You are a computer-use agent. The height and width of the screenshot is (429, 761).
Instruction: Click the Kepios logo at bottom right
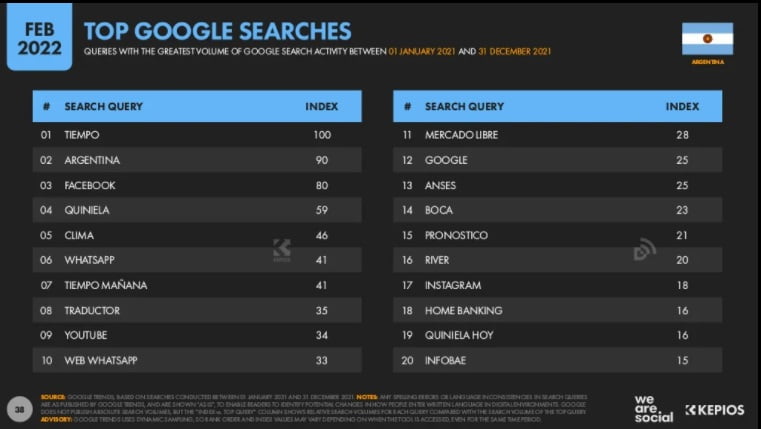(x=714, y=410)
